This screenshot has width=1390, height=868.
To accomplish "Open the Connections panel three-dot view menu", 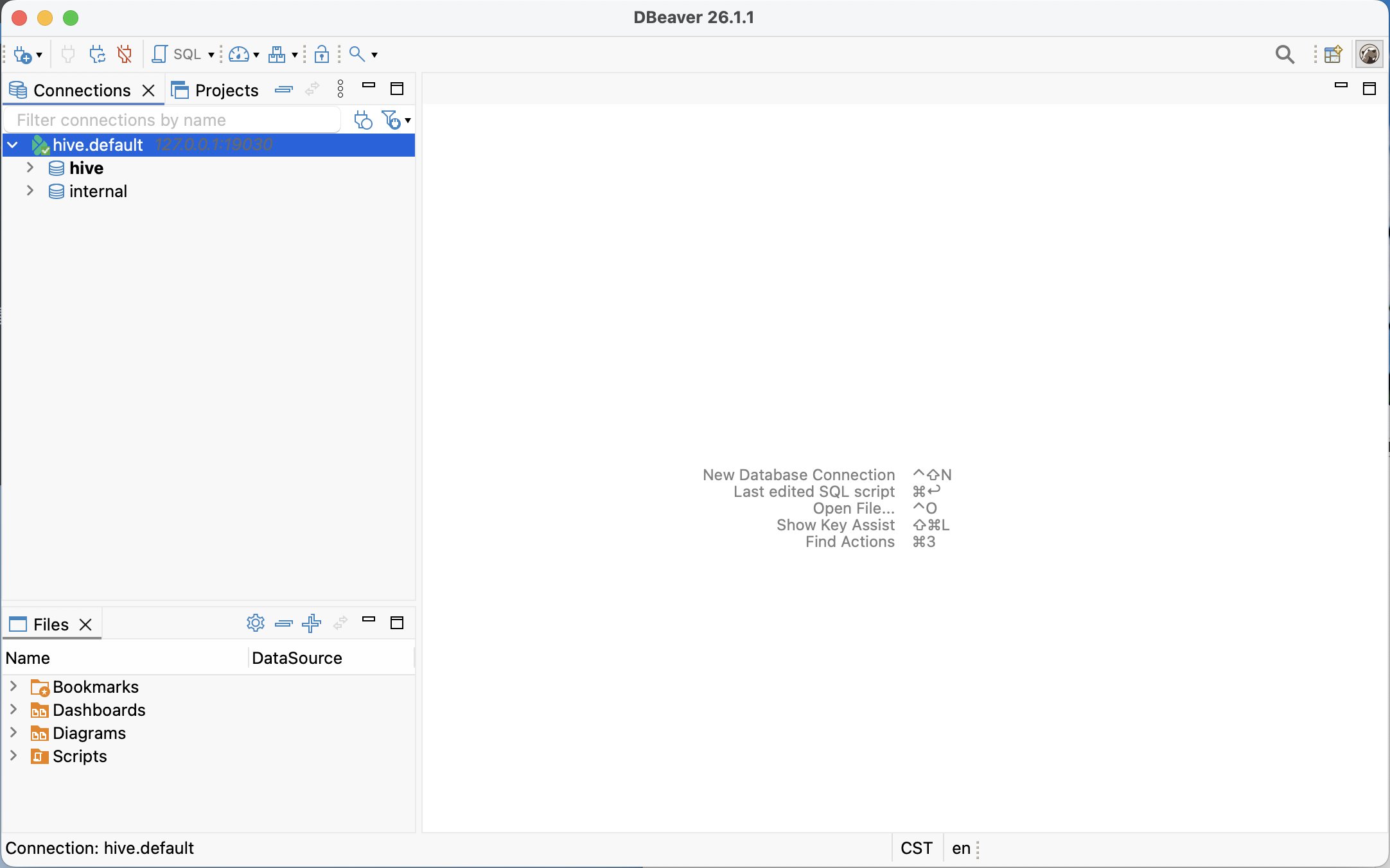I will point(340,89).
